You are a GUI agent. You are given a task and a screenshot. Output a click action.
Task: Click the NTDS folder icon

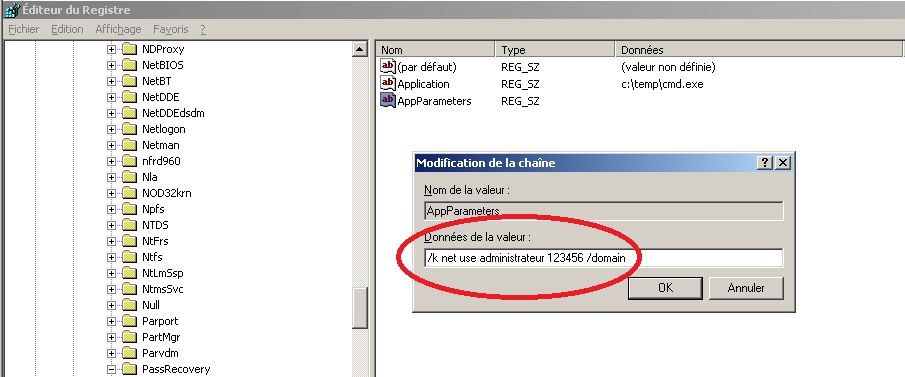pos(129,225)
